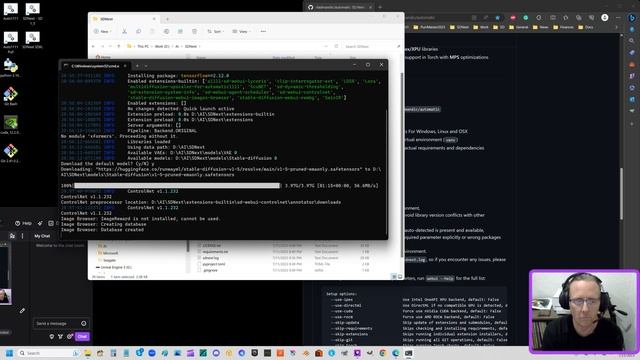This screenshot has width=640, height=360.
Task: Open the Auto1111 Pull desktop shortcut
Action: (11, 42)
